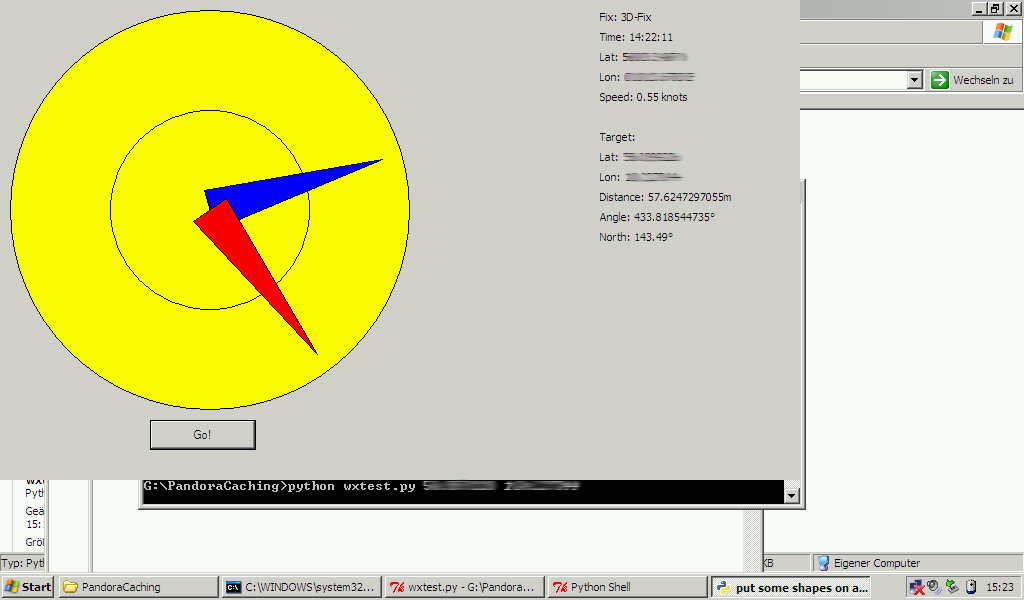Open the address bar dropdown arrow
The height and width of the screenshot is (600, 1024).
tap(914, 80)
